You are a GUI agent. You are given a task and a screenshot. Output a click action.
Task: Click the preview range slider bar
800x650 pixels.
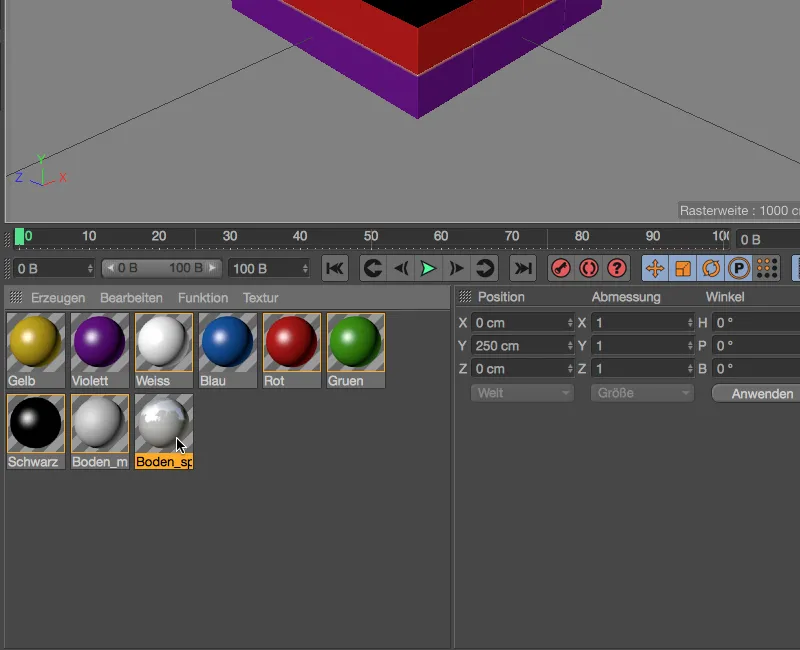161,268
